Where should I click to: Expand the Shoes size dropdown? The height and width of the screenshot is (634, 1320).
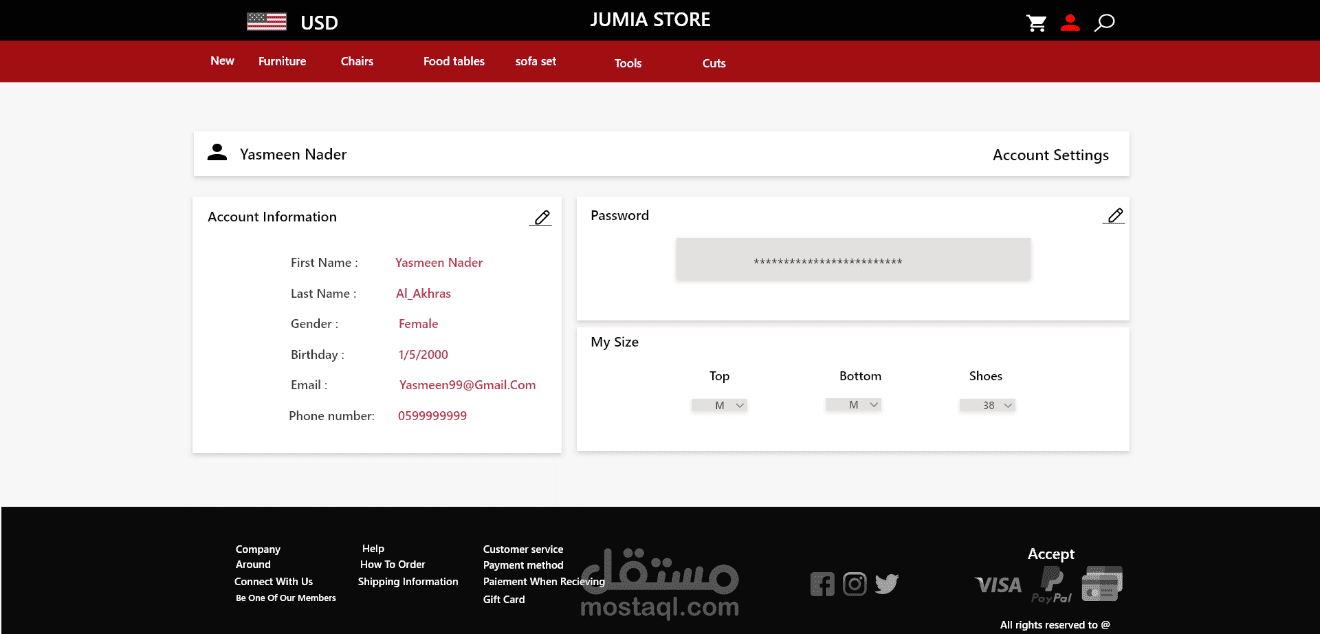(987, 406)
